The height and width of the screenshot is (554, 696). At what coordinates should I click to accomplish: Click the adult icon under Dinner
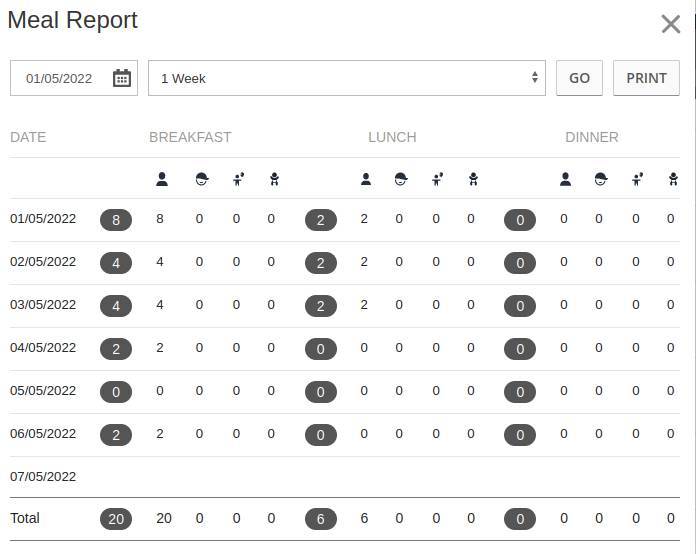click(x=566, y=179)
